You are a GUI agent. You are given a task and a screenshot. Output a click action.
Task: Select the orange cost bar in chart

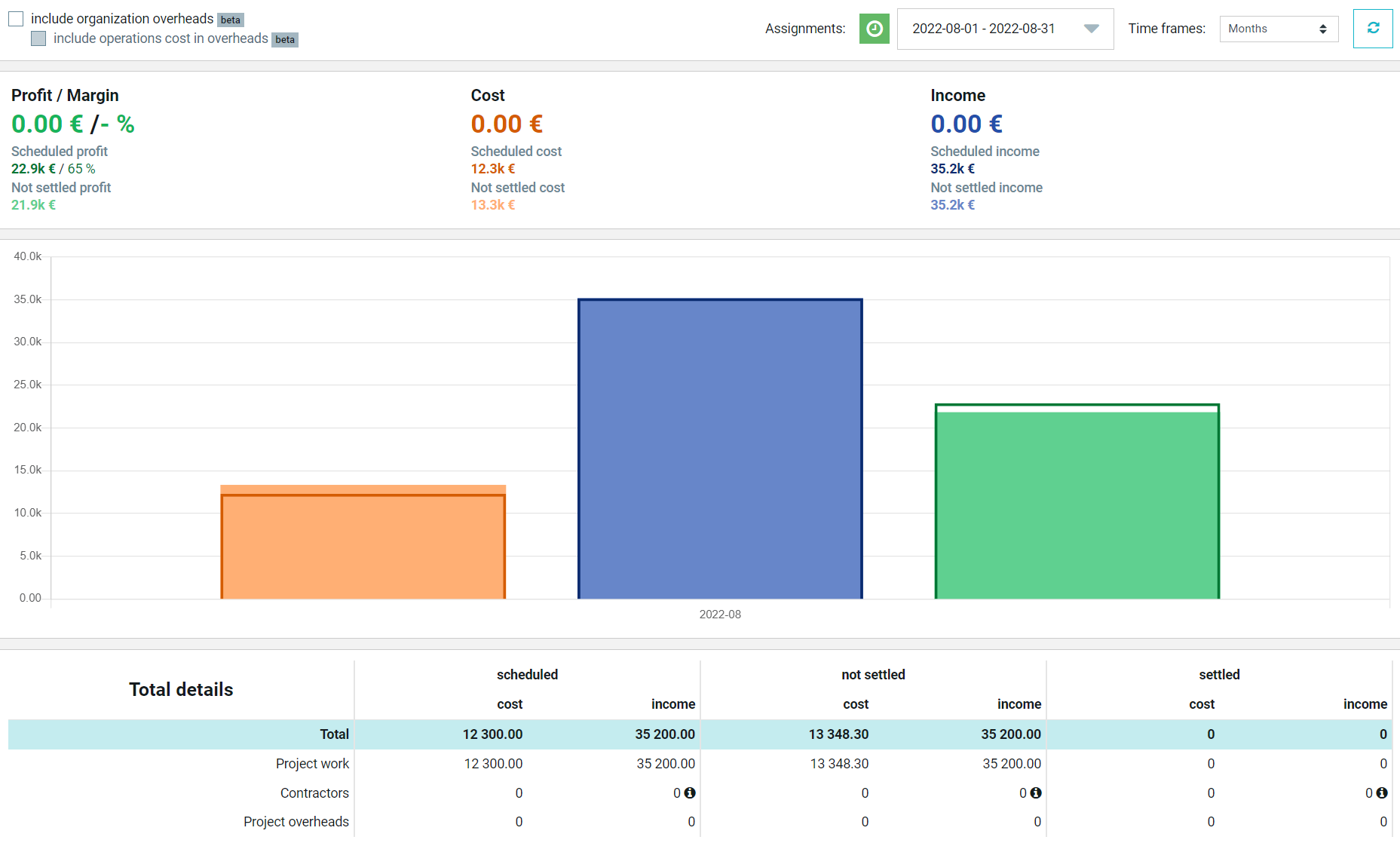tap(363, 542)
